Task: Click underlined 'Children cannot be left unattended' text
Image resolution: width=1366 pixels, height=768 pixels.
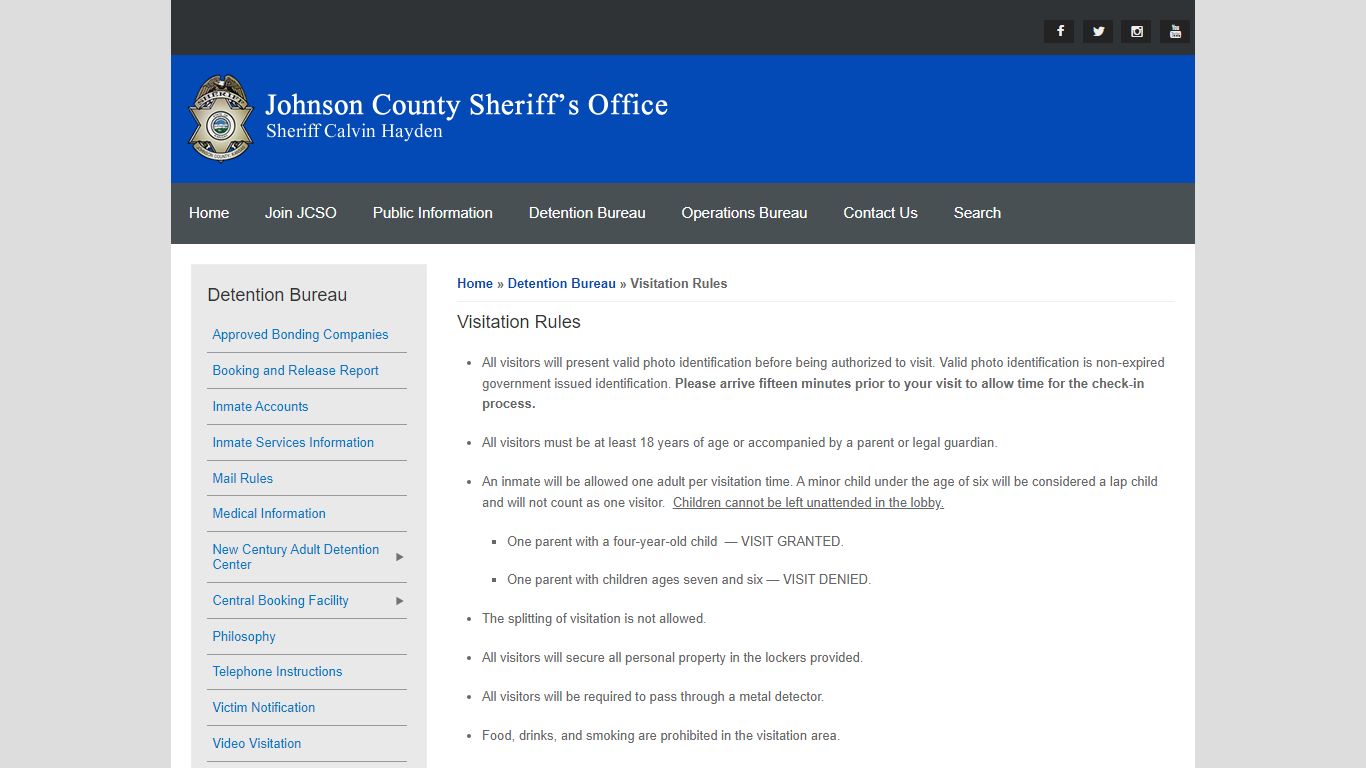Action: click(808, 503)
